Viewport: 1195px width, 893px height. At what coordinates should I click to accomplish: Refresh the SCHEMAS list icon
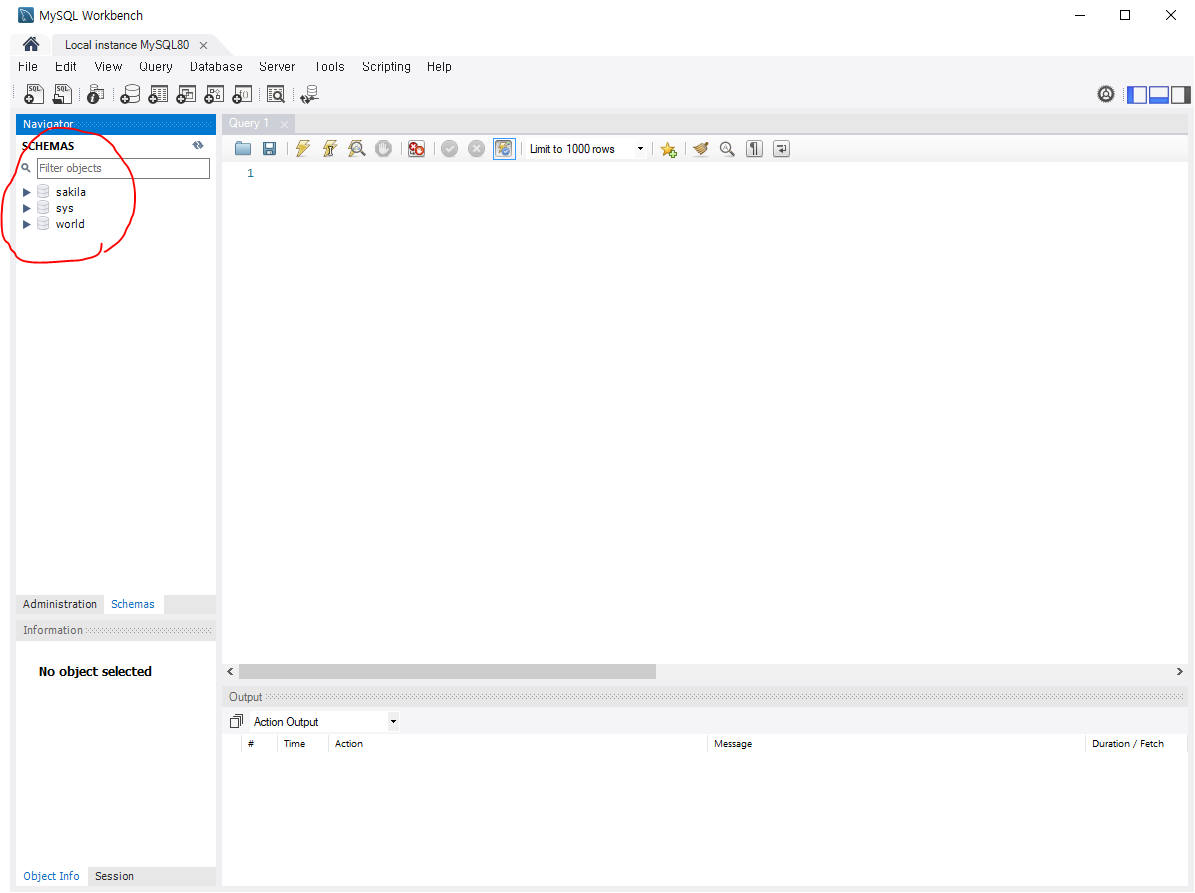click(x=198, y=146)
